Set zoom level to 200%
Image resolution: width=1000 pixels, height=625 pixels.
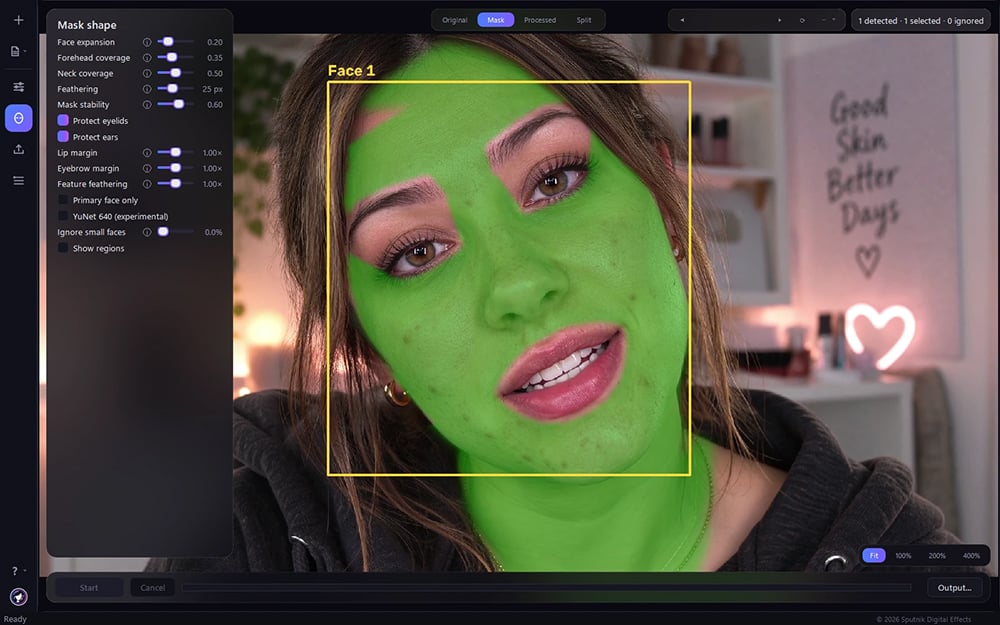(937, 556)
